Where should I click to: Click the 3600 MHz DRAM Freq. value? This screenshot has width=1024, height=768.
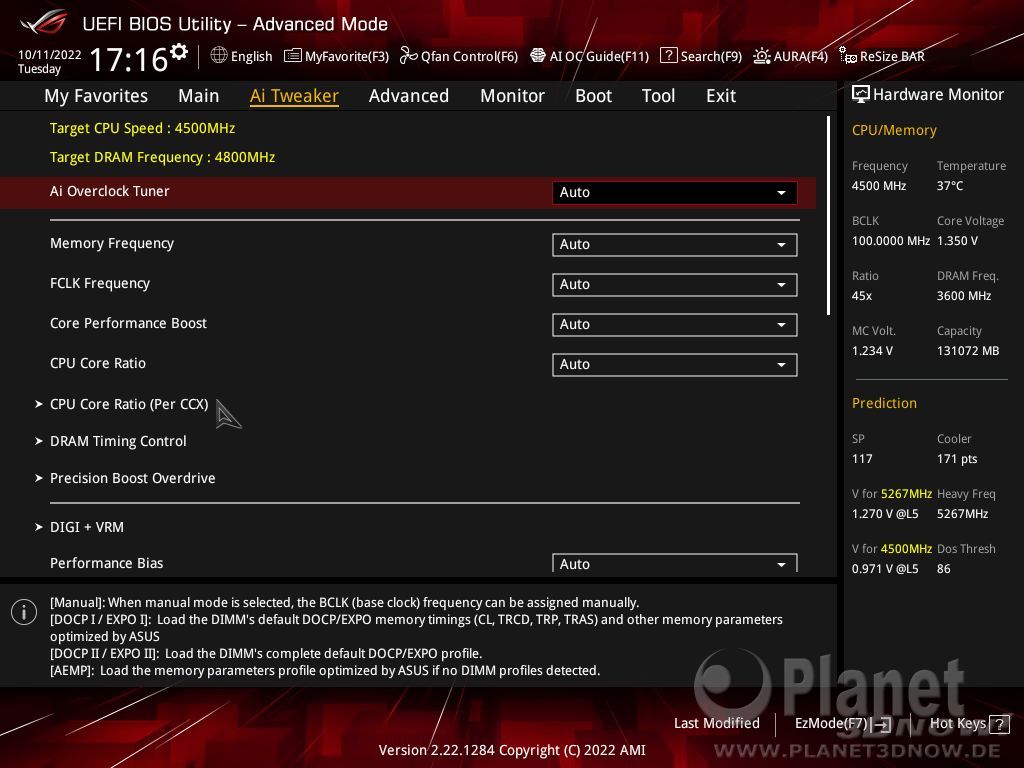(x=964, y=296)
